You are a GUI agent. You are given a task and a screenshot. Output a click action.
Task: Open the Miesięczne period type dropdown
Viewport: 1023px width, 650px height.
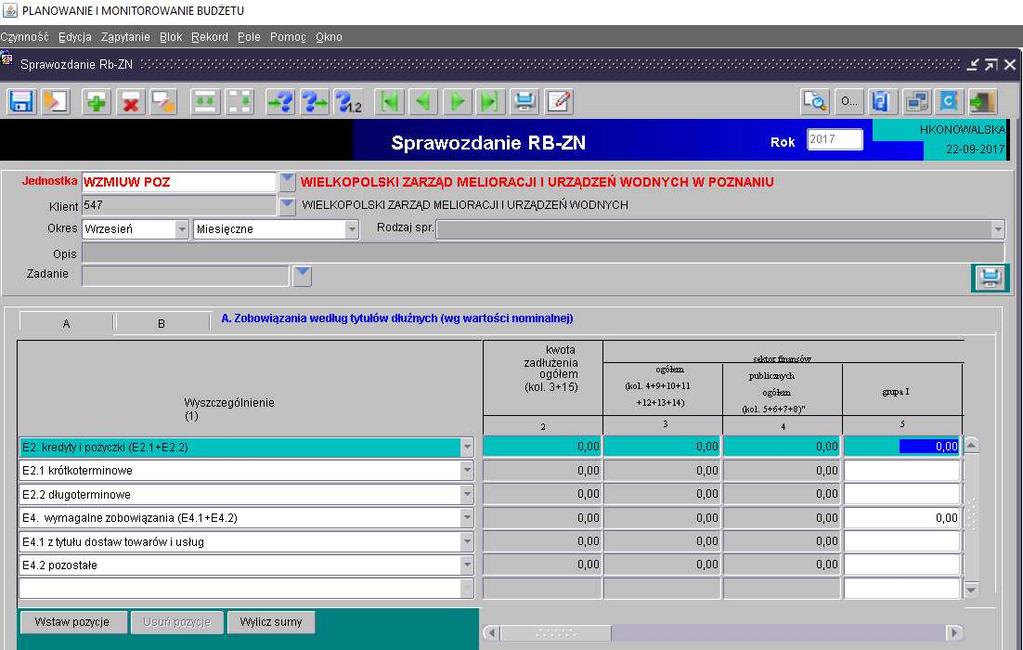click(352, 229)
